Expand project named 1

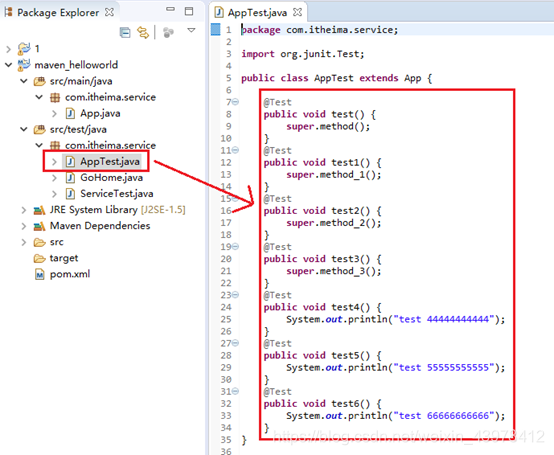(8, 49)
